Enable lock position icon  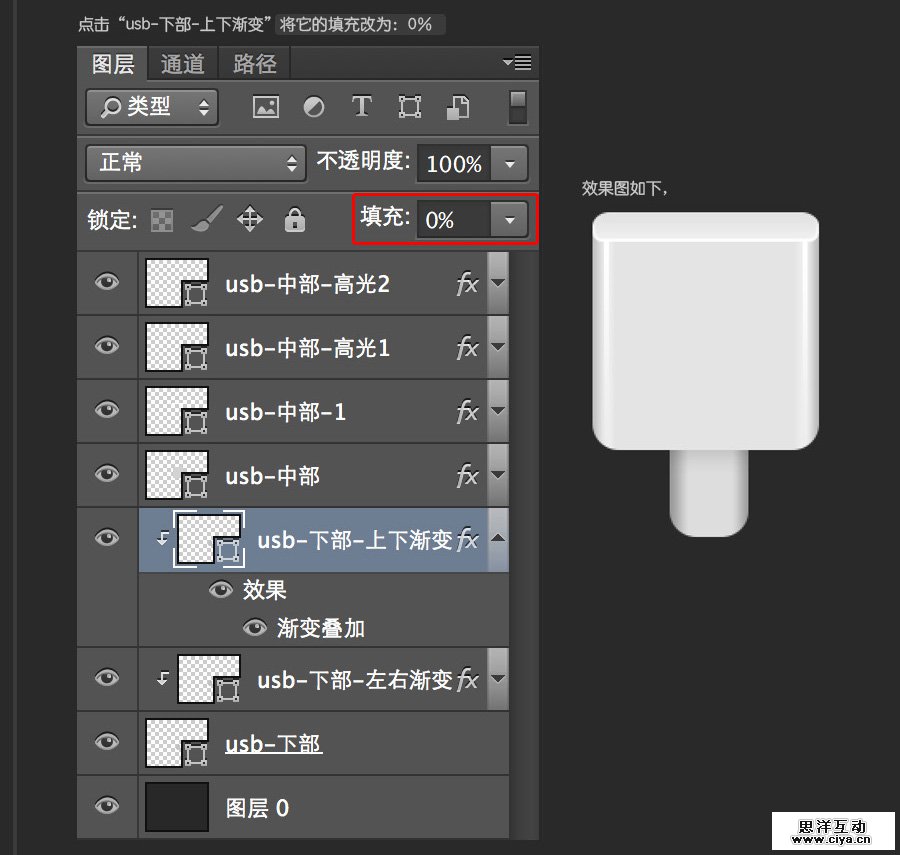pos(250,219)
